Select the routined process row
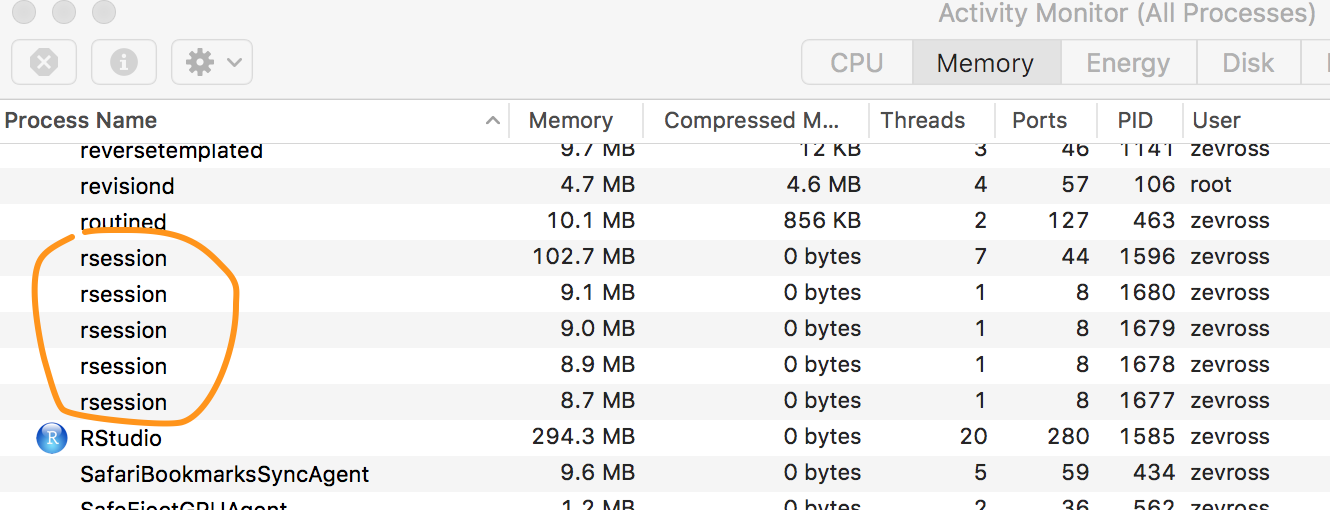This screenshot has width=1330, height=510. 665,221
